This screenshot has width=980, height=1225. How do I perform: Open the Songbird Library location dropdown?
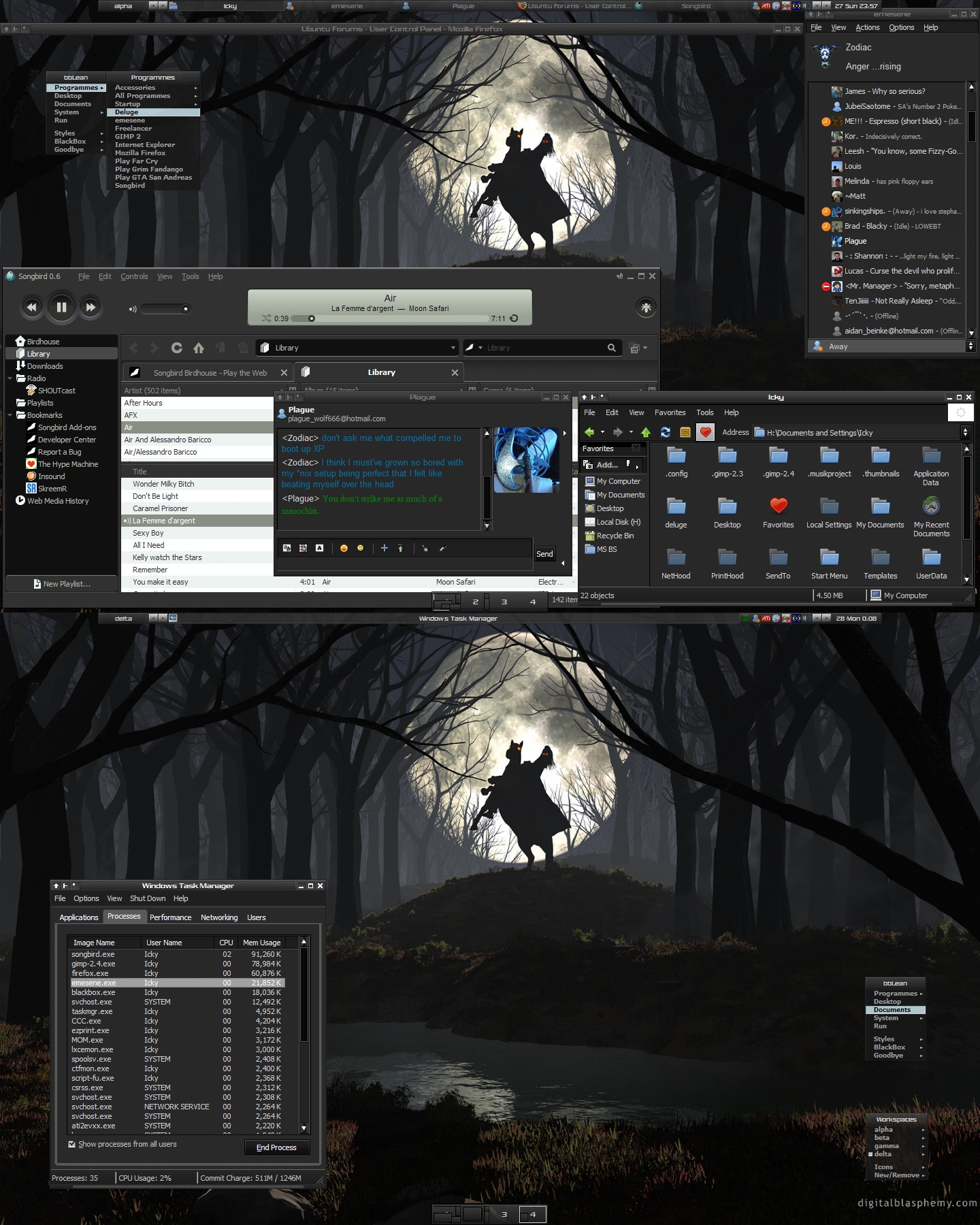point(453,348)
